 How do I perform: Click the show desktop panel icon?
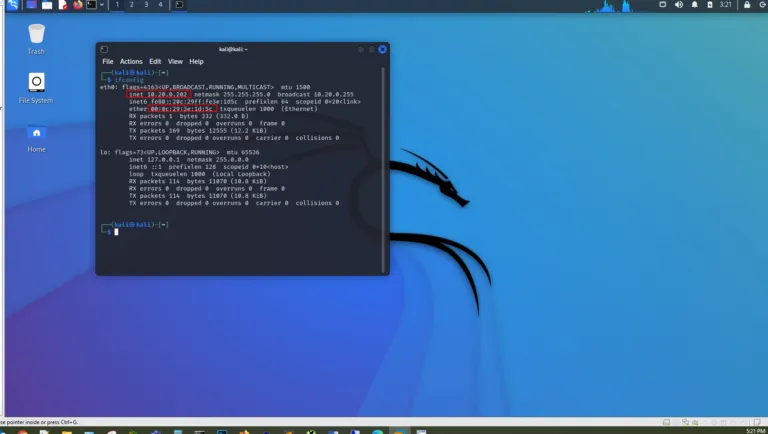point(31,5)
